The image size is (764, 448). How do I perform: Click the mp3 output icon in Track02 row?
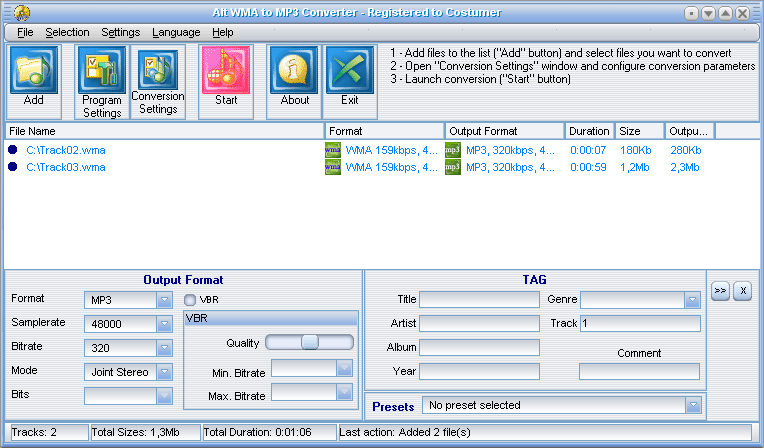[x=453, y=150]
